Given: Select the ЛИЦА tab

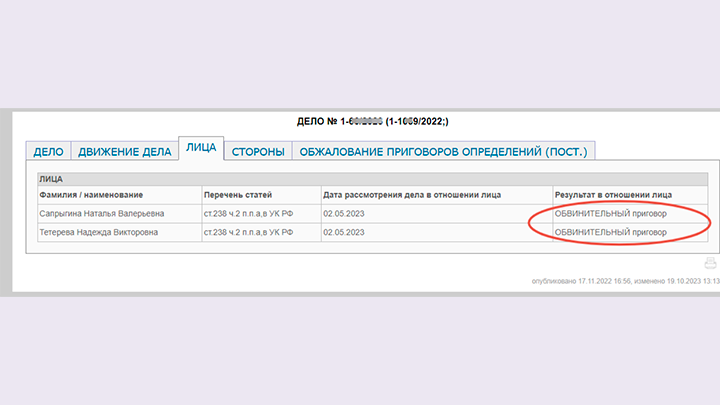Looking at the screenshot, I should click(x=201, y=148).
